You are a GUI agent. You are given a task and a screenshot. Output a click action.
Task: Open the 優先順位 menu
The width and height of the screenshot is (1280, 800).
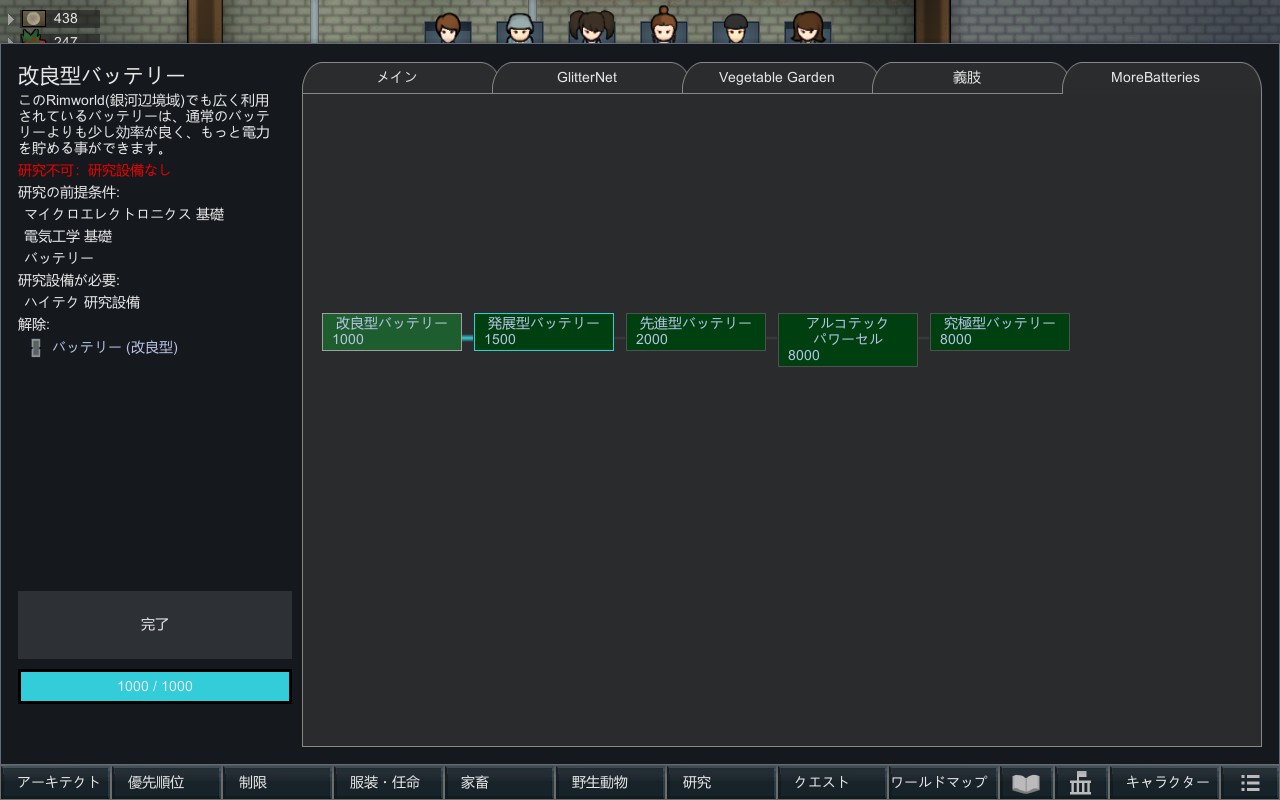[x=167, y=783]
